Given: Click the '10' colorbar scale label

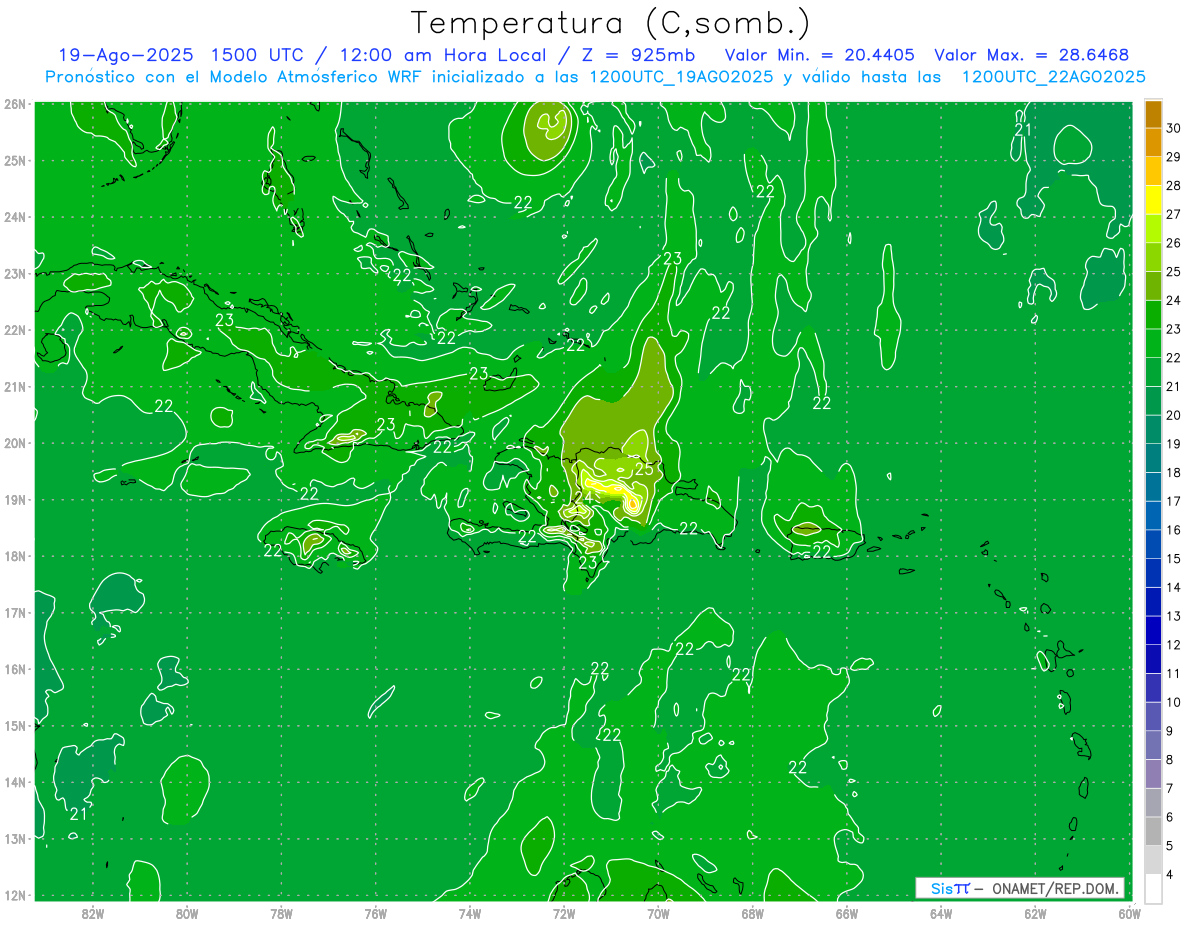Looking at the screenshot, I should click(1174, 702).
